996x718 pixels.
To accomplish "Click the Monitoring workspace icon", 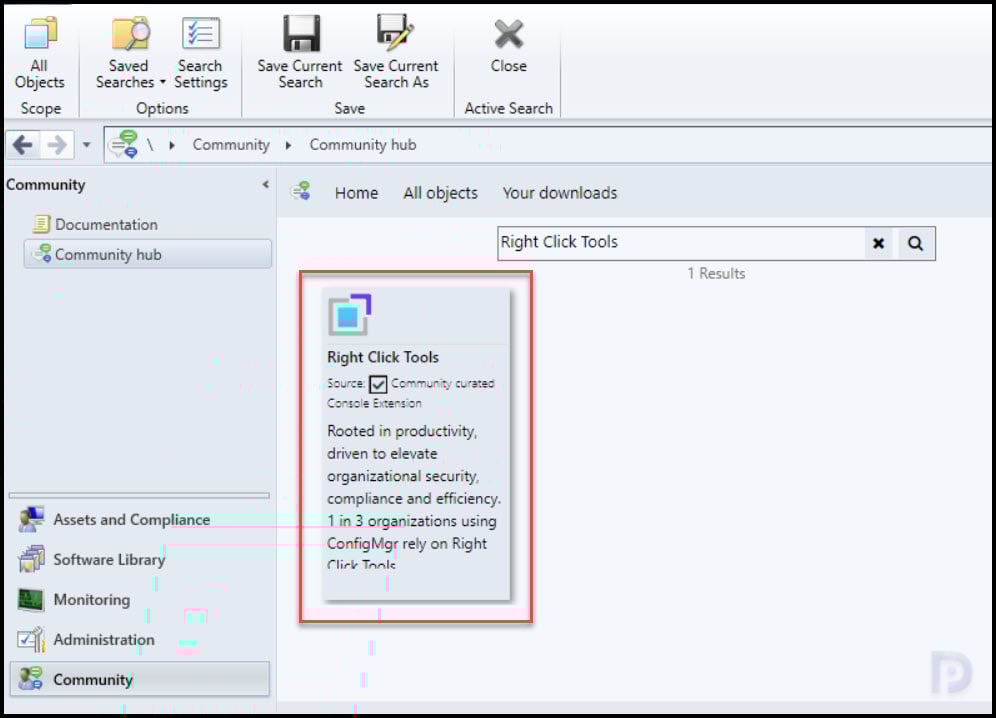I will (x=31, y=599).
